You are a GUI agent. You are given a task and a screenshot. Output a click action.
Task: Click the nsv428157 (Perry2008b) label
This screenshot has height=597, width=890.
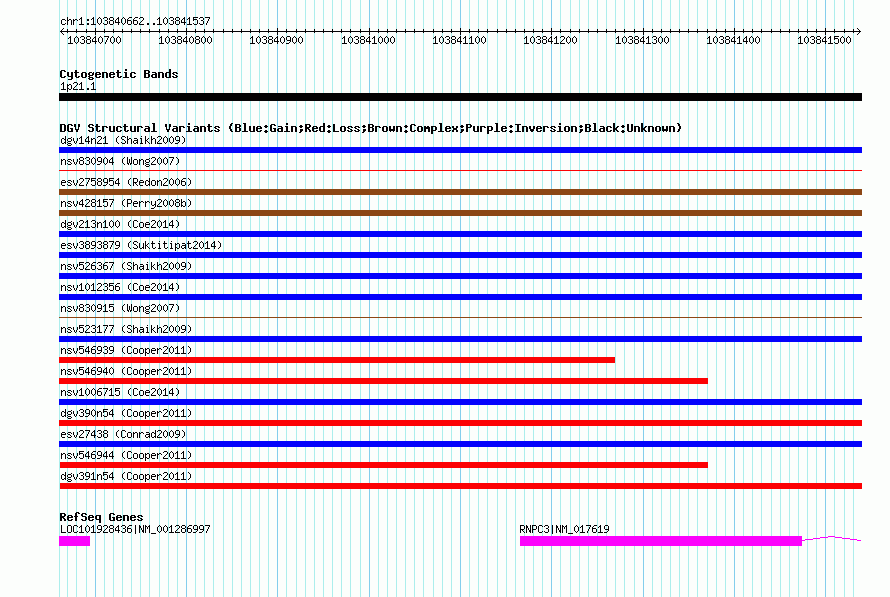126,203
